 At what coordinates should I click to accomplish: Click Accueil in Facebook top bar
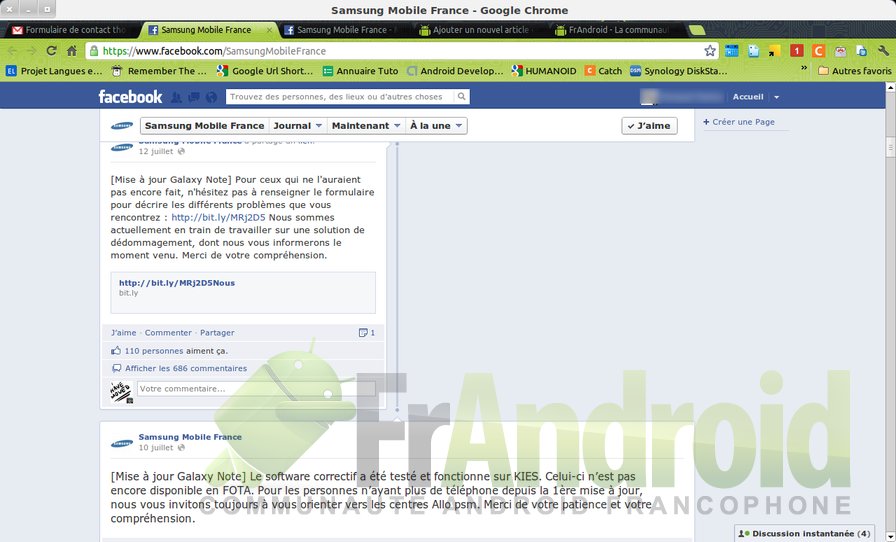748,97
